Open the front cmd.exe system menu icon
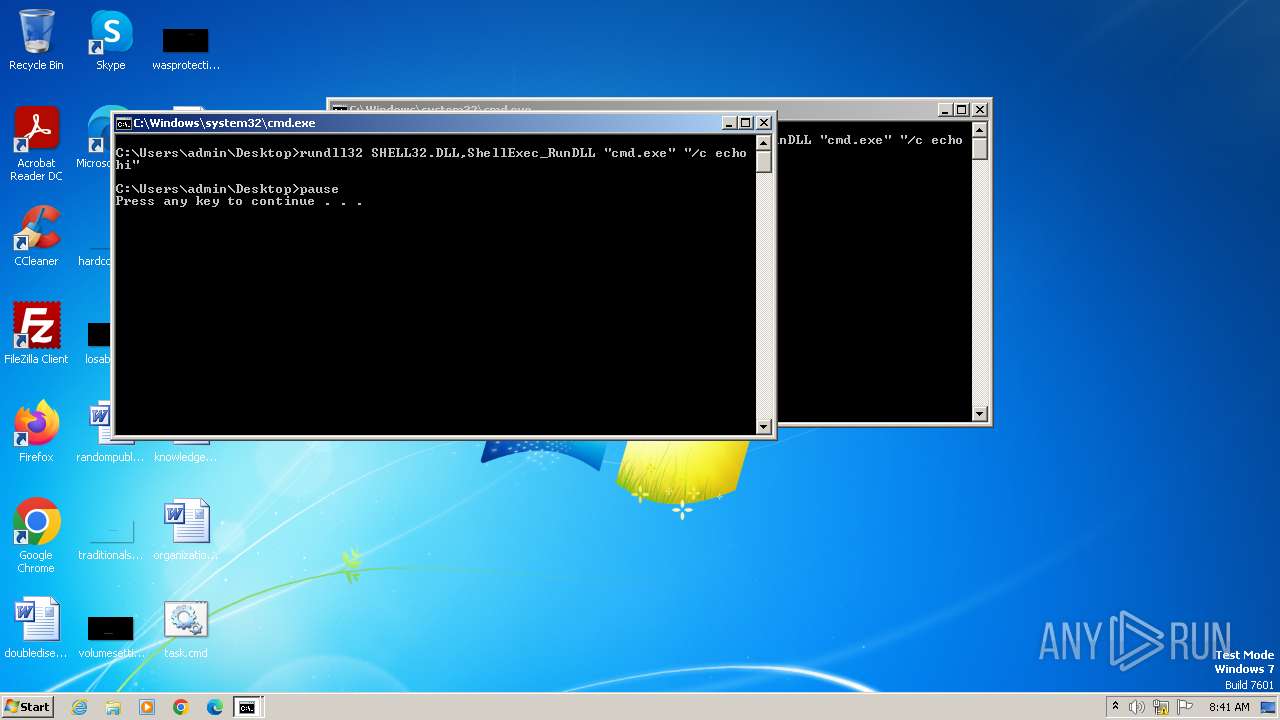Image resolution: width=1280 pixels, height=720 pixels. (123, 123)
